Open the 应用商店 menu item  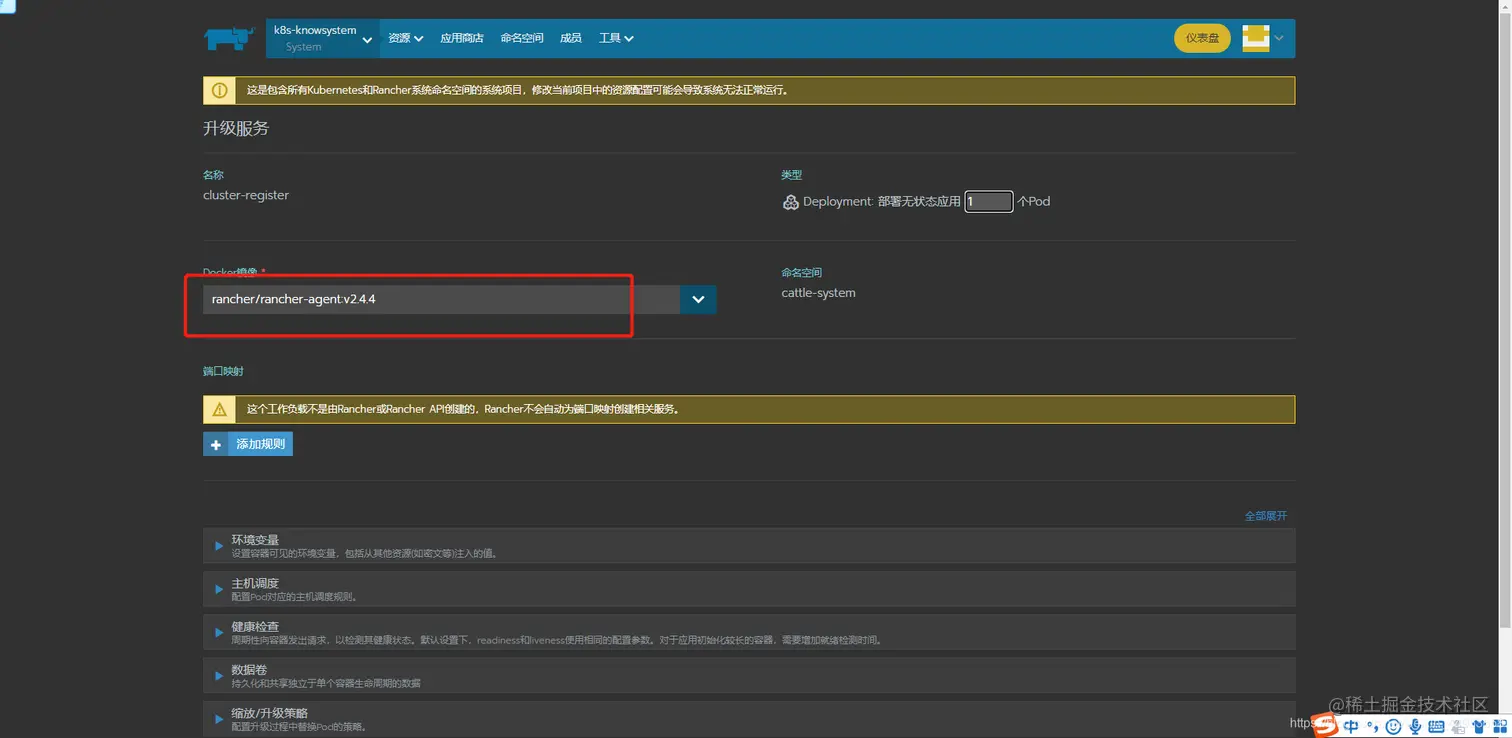click(462, 38)
